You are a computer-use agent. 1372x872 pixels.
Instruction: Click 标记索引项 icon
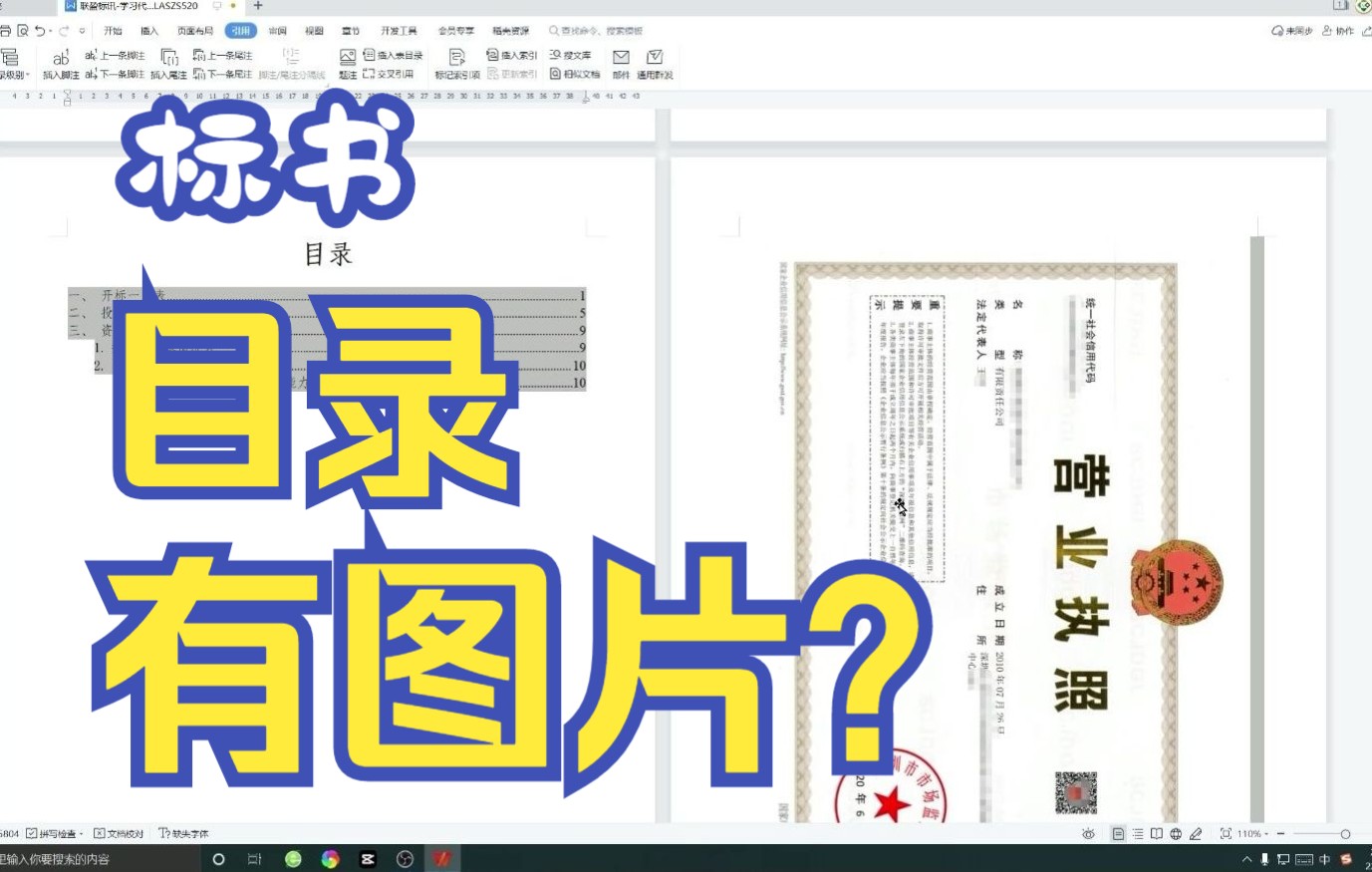pyautogui.click(x=457, y=65)
